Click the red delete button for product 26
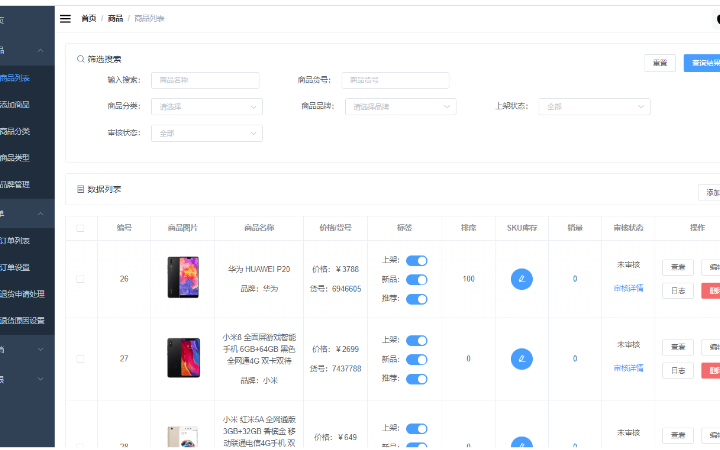 tap(711, 291)
